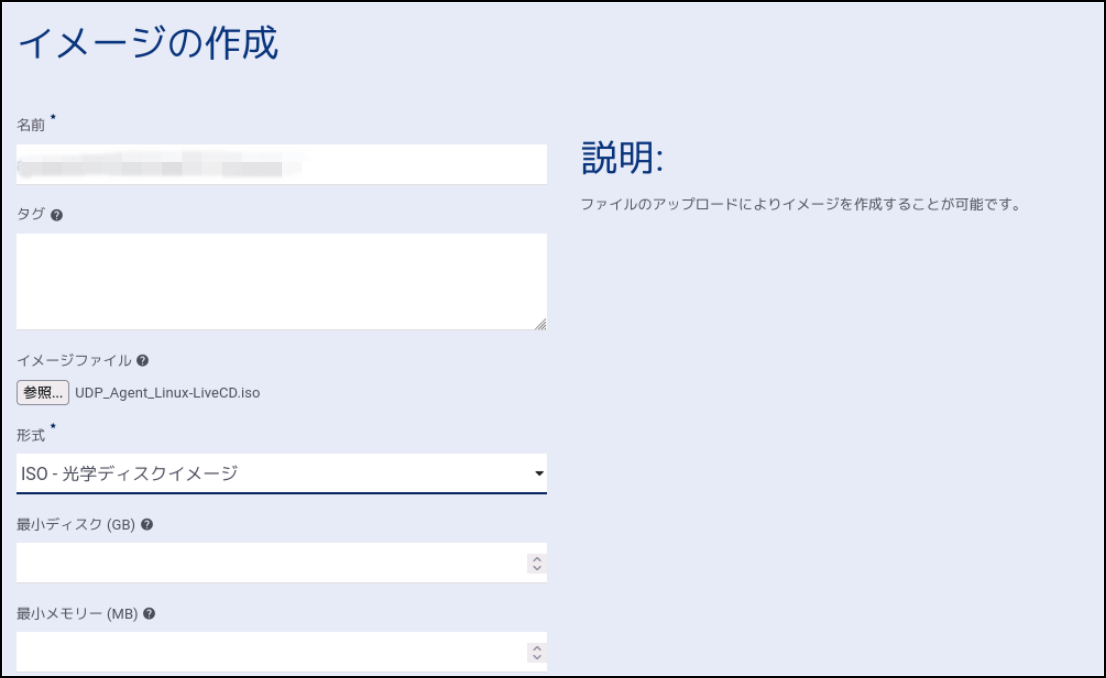Click the 最小ディスク (GB) input field
Image resolution: width=1106 pixels, height=678 pixels.
pyautogui.click(x=270, y=563)
